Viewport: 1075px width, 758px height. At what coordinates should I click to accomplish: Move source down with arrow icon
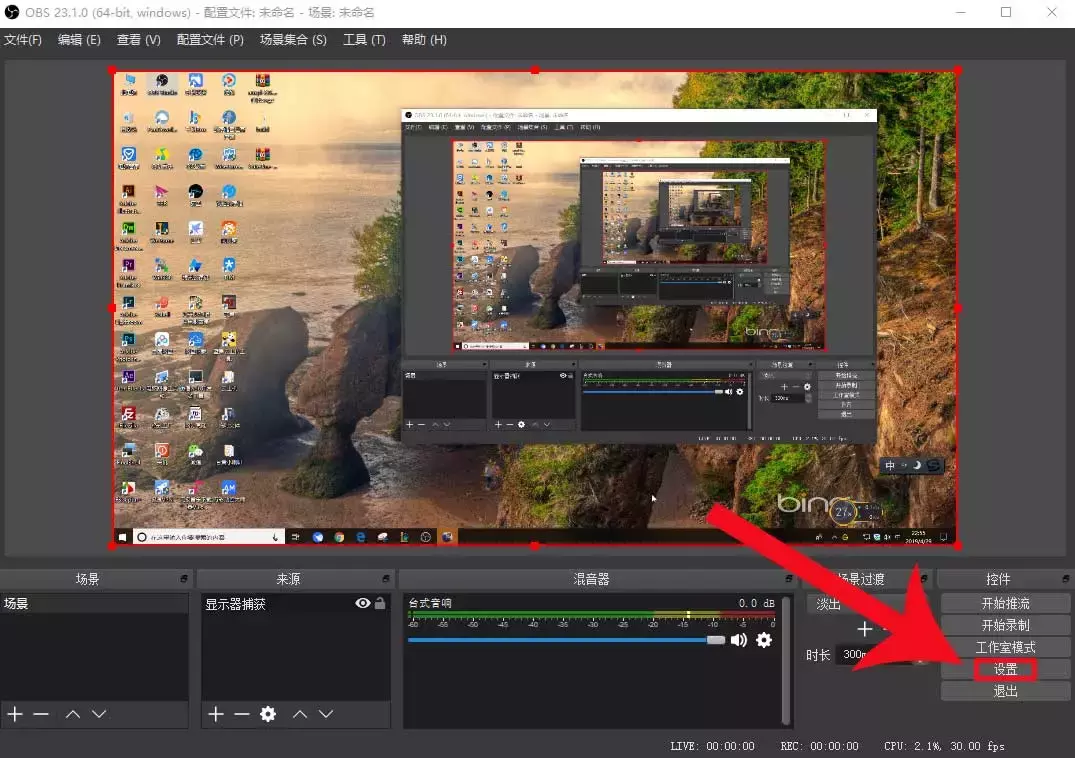click(x=326, y=714)
